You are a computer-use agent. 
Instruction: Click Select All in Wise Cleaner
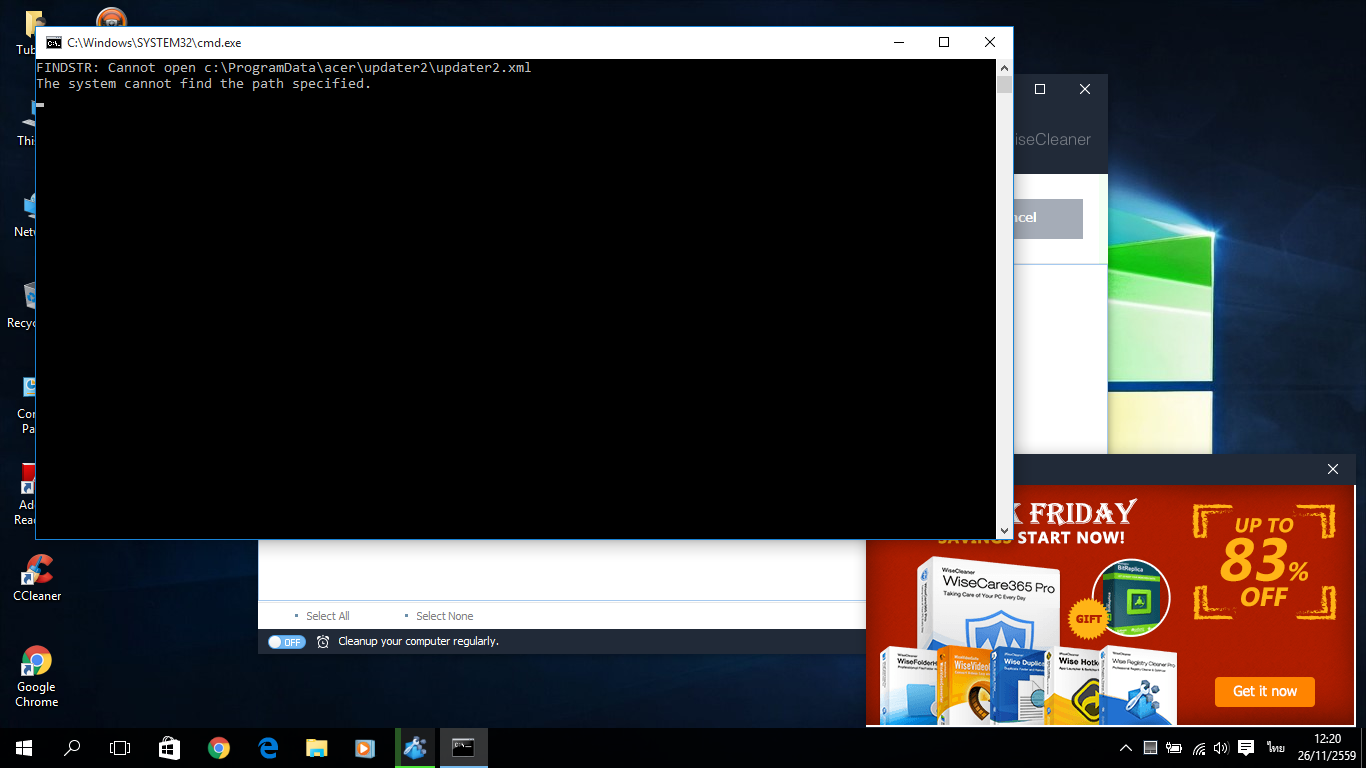327,616
